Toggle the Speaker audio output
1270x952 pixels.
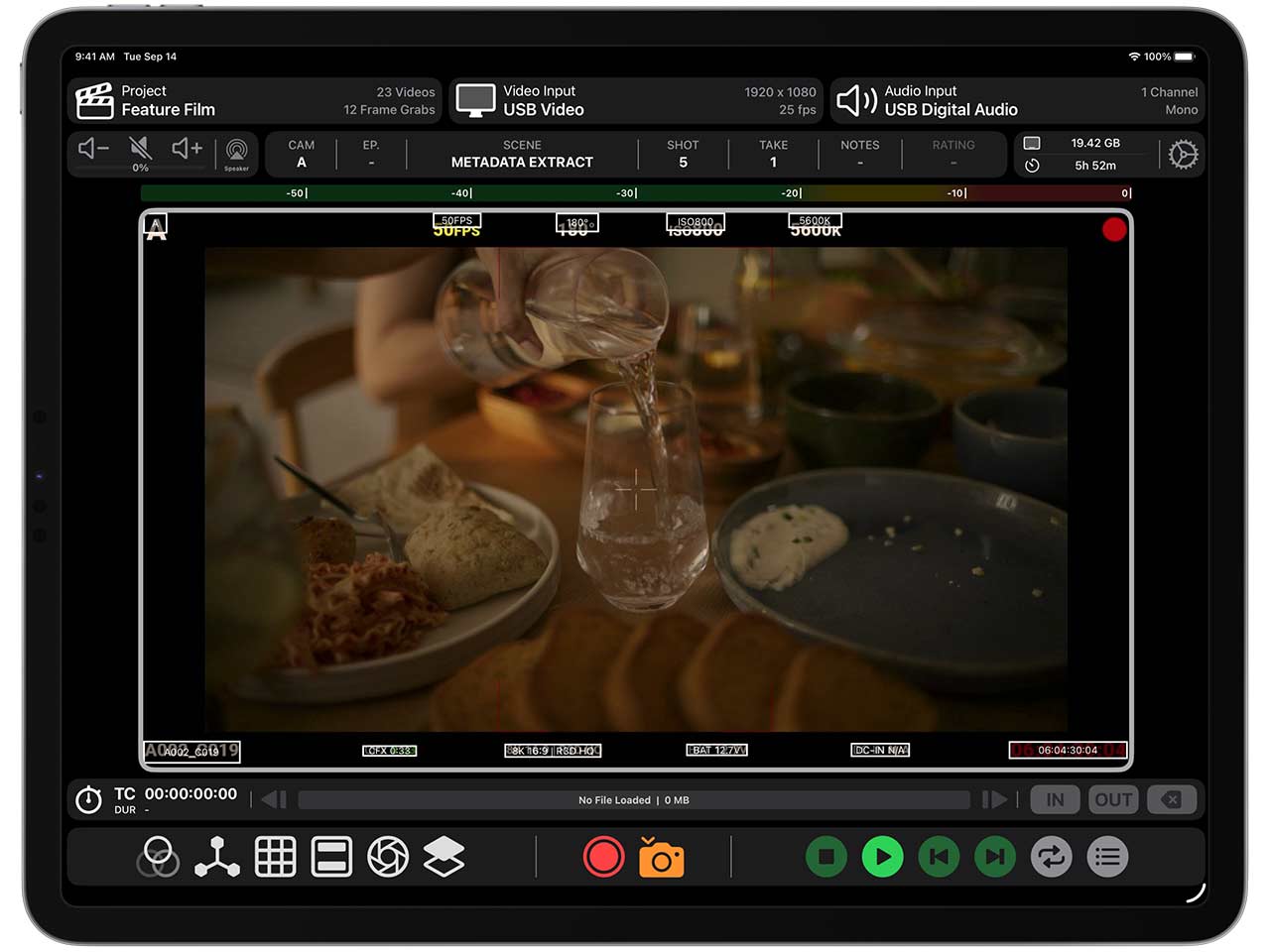click(x=236, y=153)
